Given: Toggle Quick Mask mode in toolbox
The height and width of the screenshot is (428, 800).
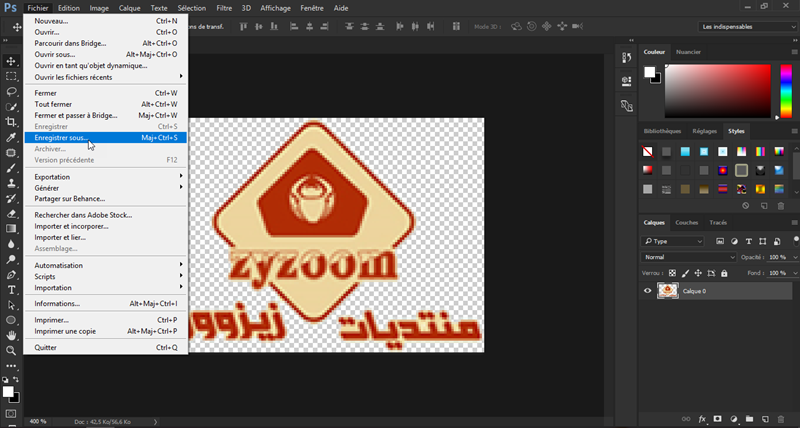Looking at the screenshot, I should point(11,414).
